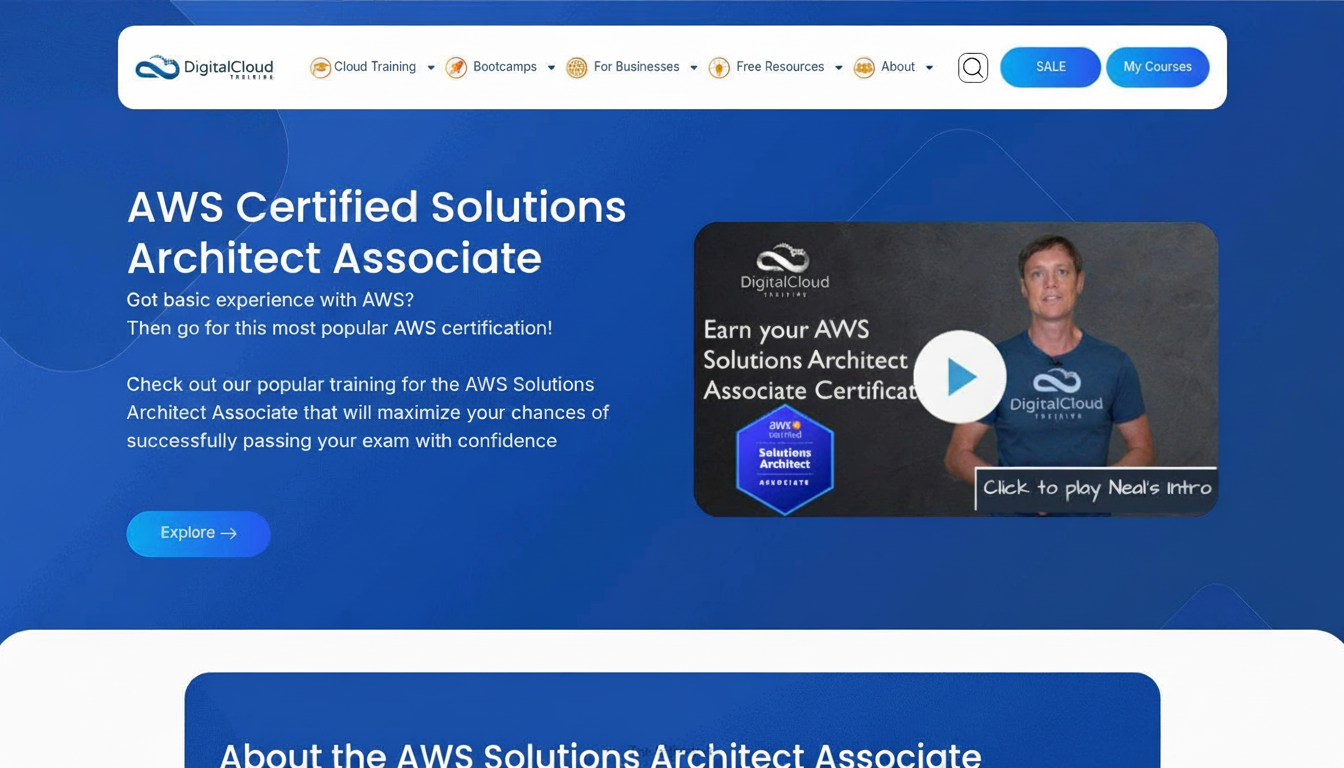1344x768 pixels.
Task: Click the AWS Solutions Architect badge in the video
Action: pyautogui.click(x=784, y=460)
